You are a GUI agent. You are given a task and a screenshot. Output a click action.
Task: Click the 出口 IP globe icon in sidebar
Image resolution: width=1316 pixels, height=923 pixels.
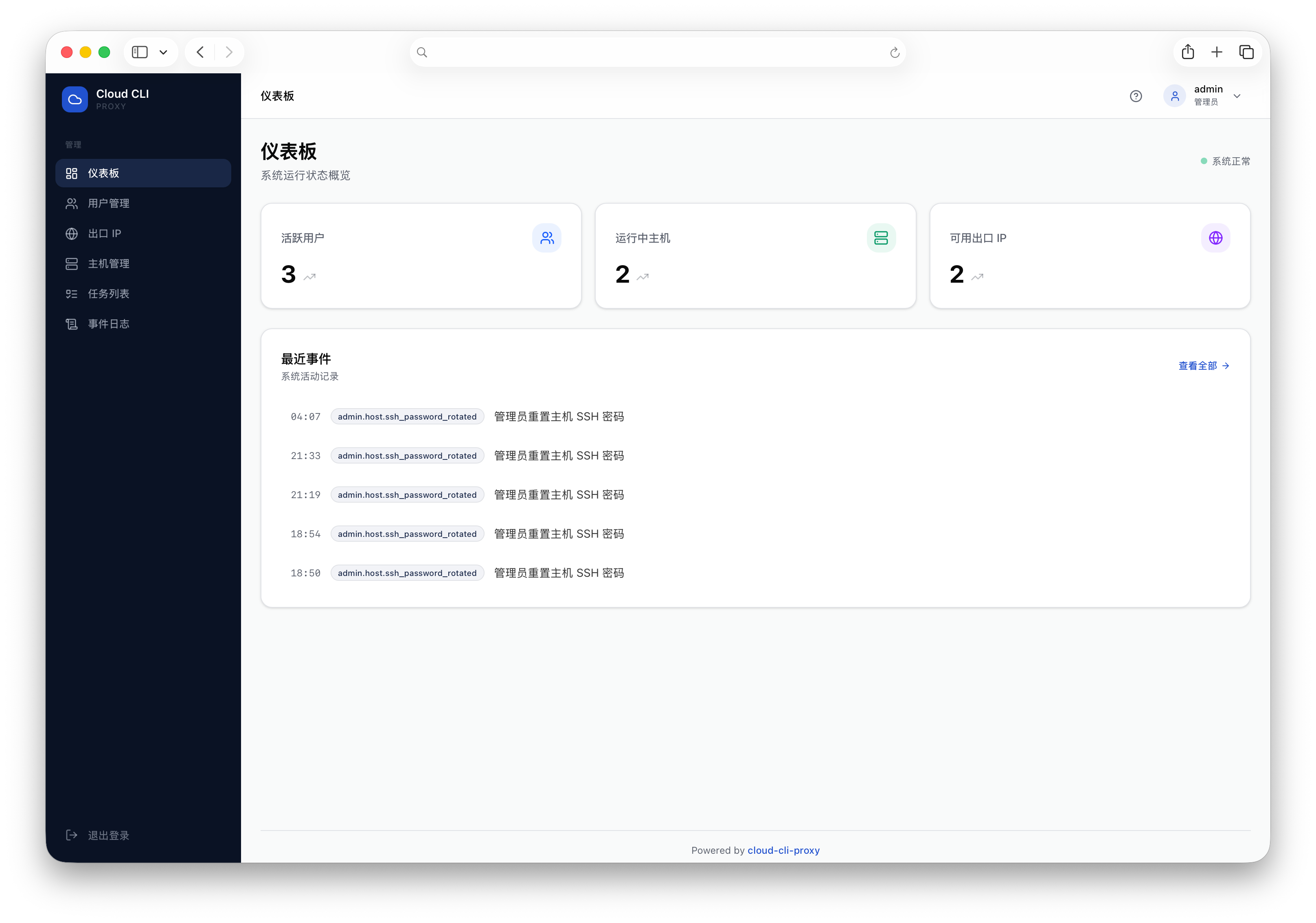pos(72,233)
